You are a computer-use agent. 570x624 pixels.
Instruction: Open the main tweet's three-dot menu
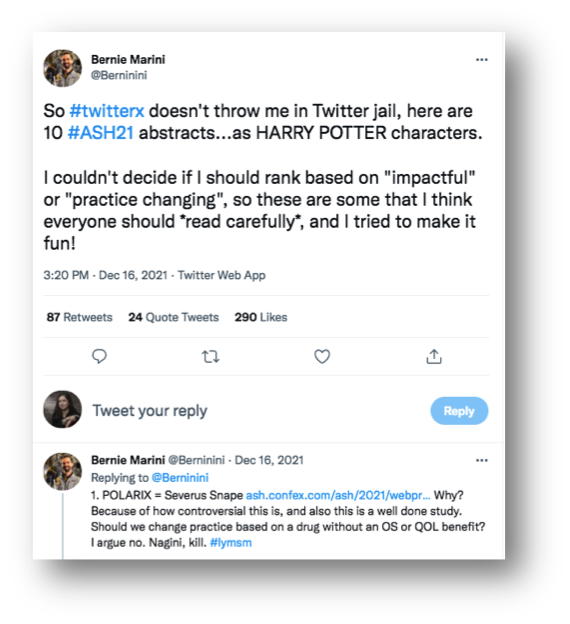pos(482,60)
